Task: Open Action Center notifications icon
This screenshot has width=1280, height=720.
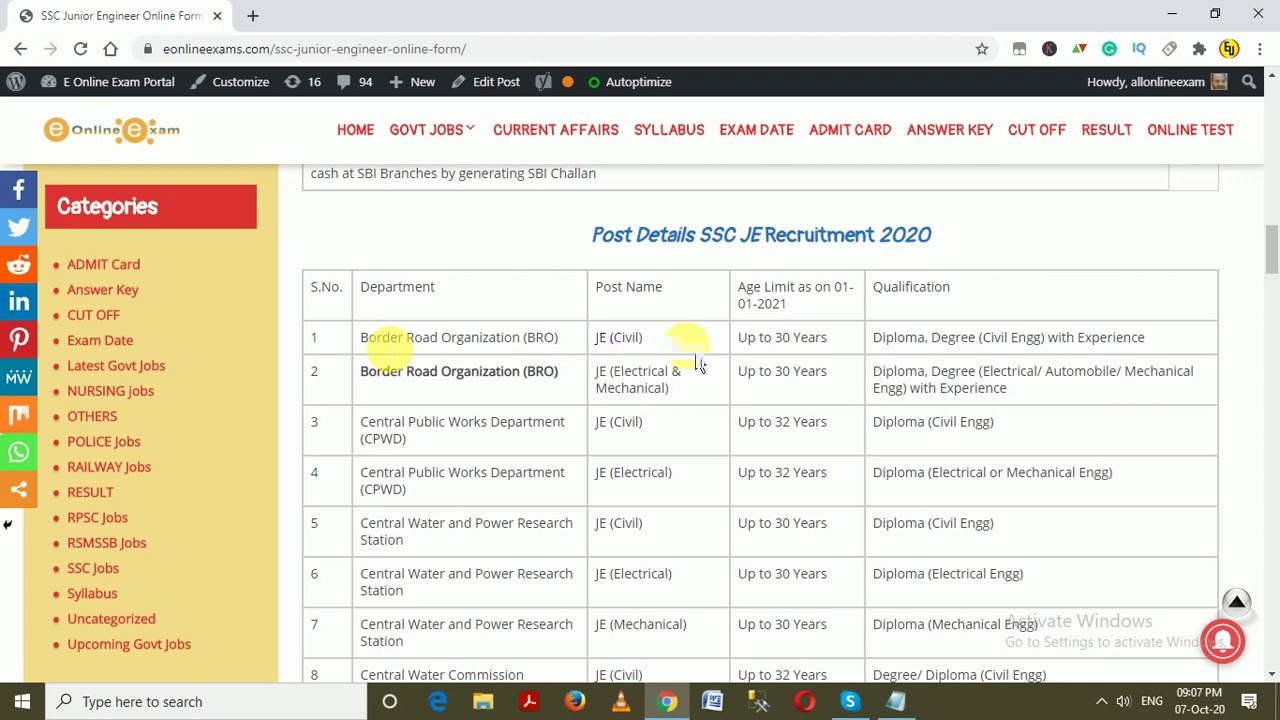Action: (x=1250, y=702)
